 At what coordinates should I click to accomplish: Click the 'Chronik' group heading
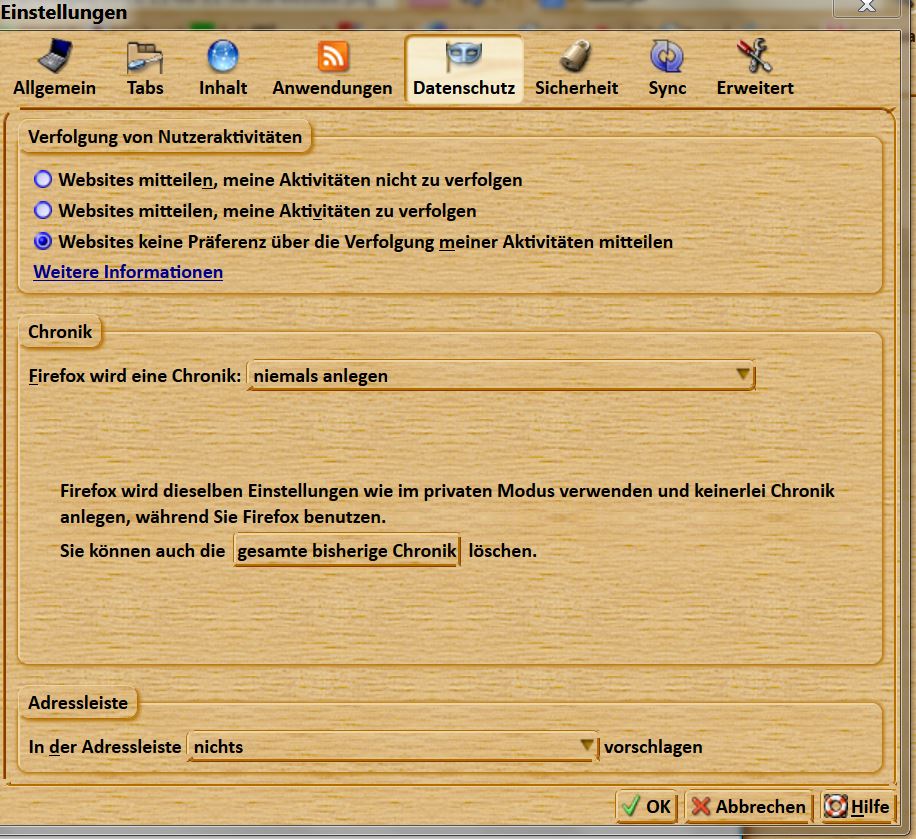coord(60,332)
